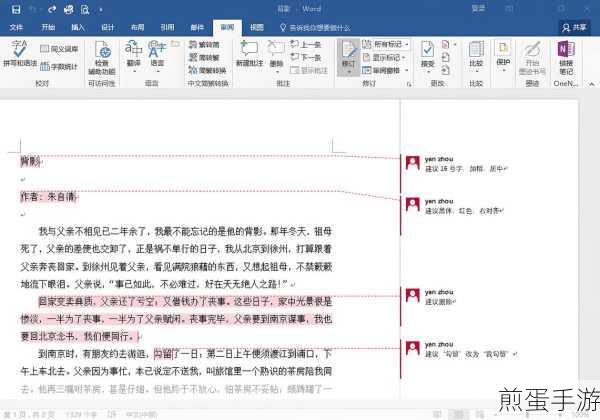Click 新建批注 new comment
This screenshot has width=600, height=420.
click(249, 54)
